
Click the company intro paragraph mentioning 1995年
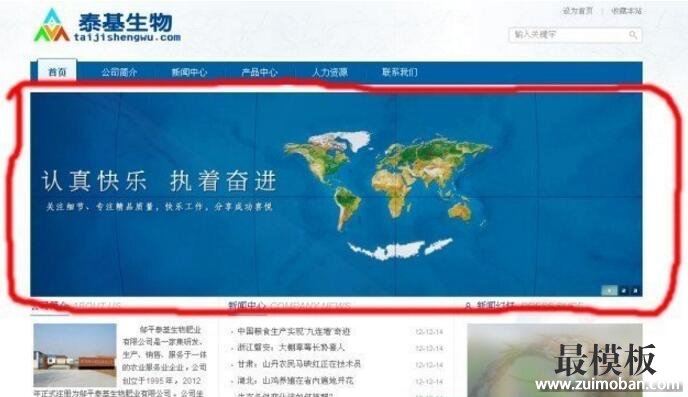[164, 361]
